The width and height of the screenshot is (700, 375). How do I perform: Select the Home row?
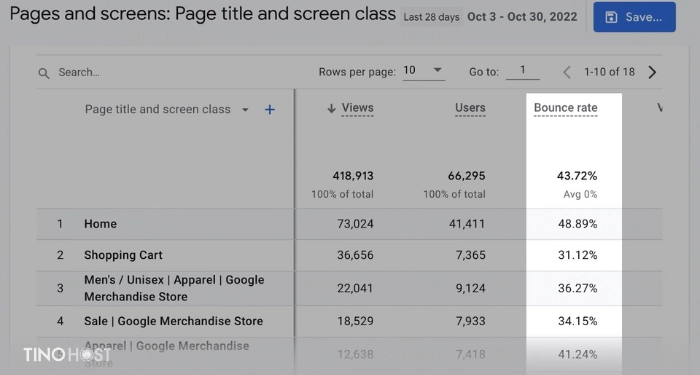pos(349,224)
